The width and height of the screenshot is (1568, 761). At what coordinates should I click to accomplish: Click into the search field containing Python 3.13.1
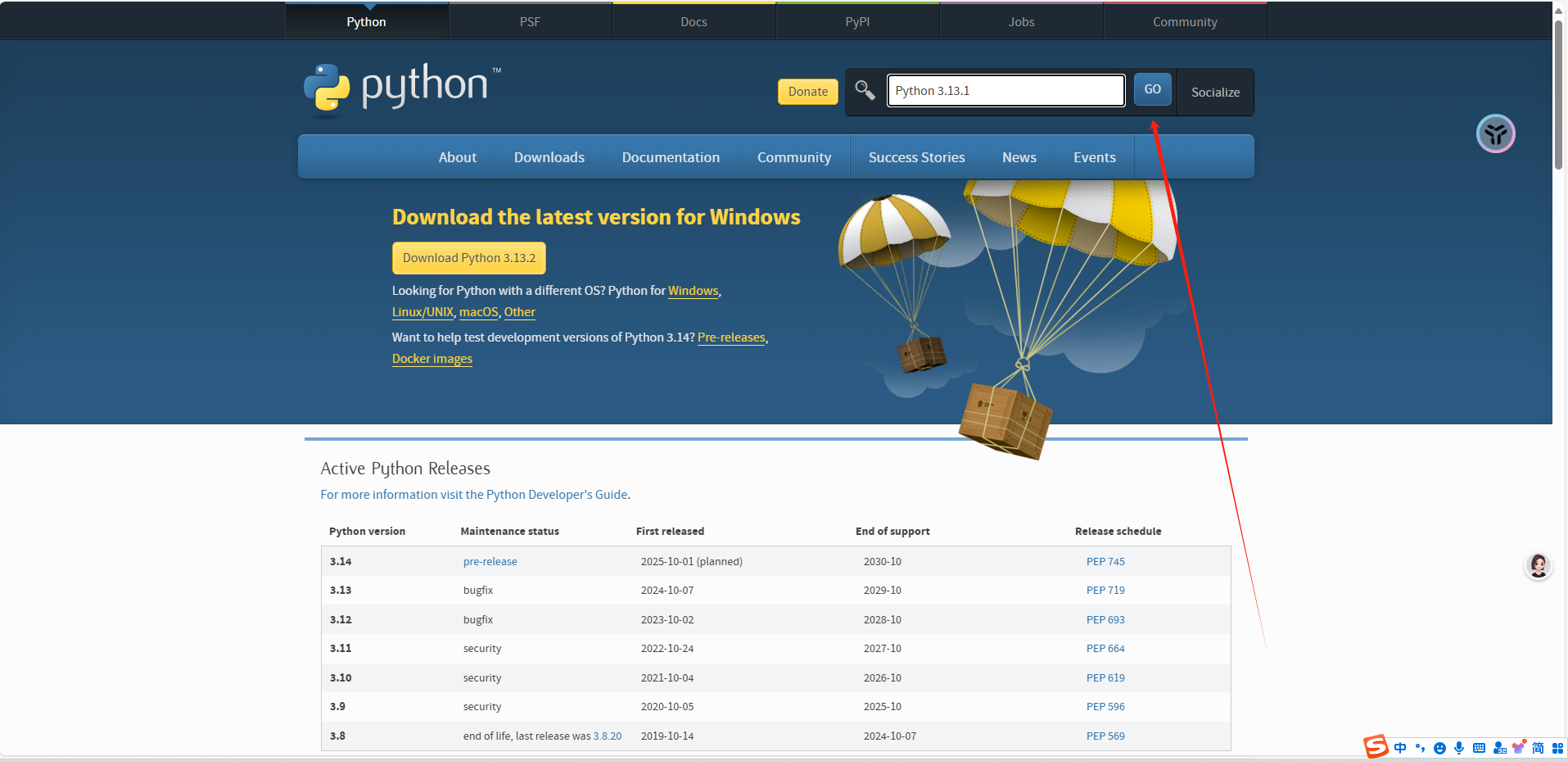1005,90
